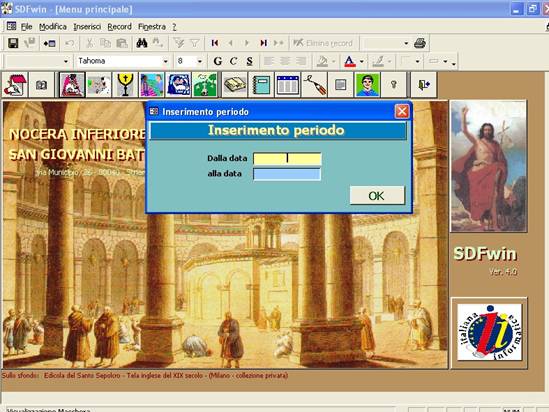The height and width of the screenshot is (412, 549).
Task: Go to first record arrow
Action: (215, 43)
